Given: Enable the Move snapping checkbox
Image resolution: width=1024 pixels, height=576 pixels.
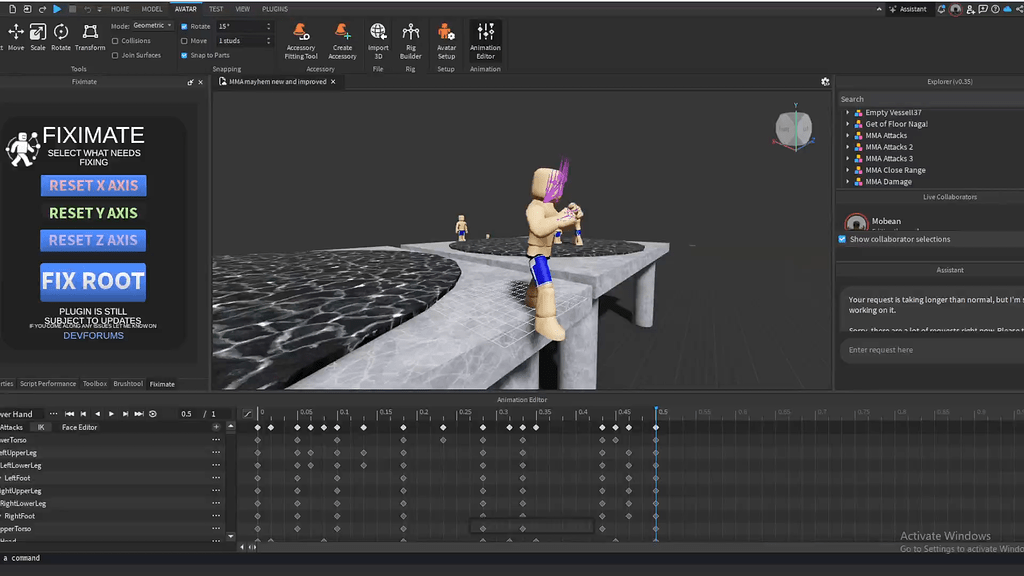Looking at the screenshot, I should [184, 40].
